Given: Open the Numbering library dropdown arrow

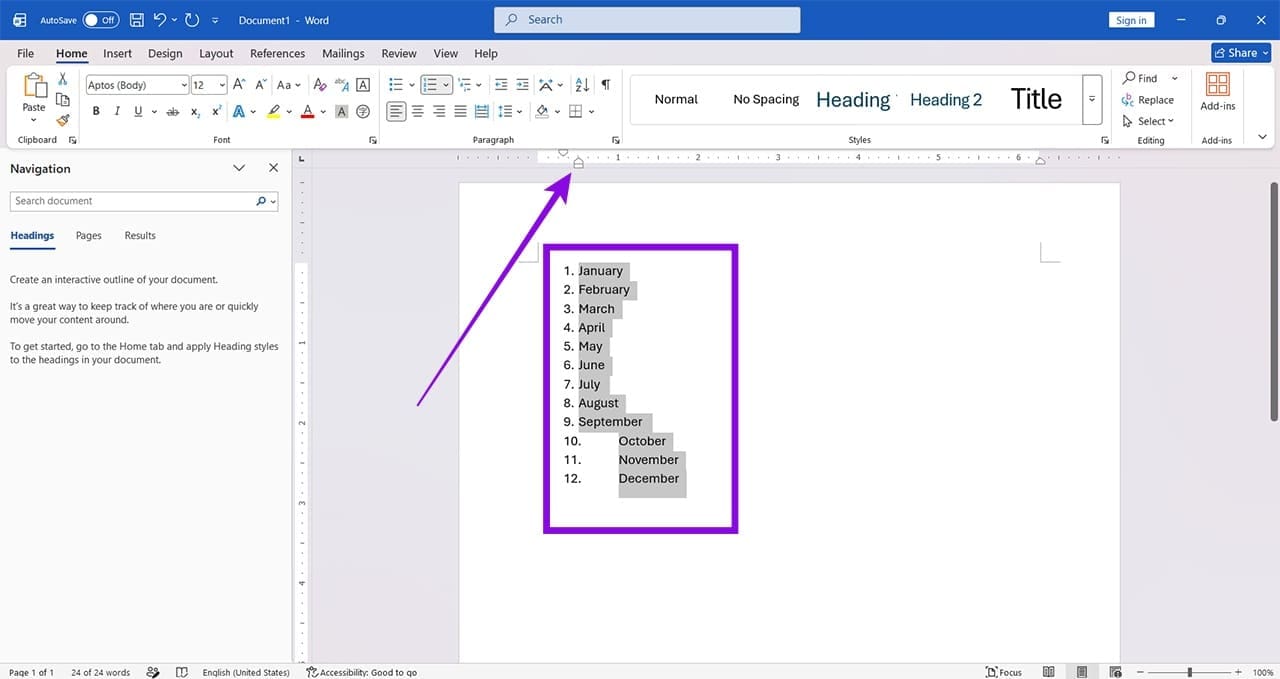Looking at the screenshot, I should 446,85.
